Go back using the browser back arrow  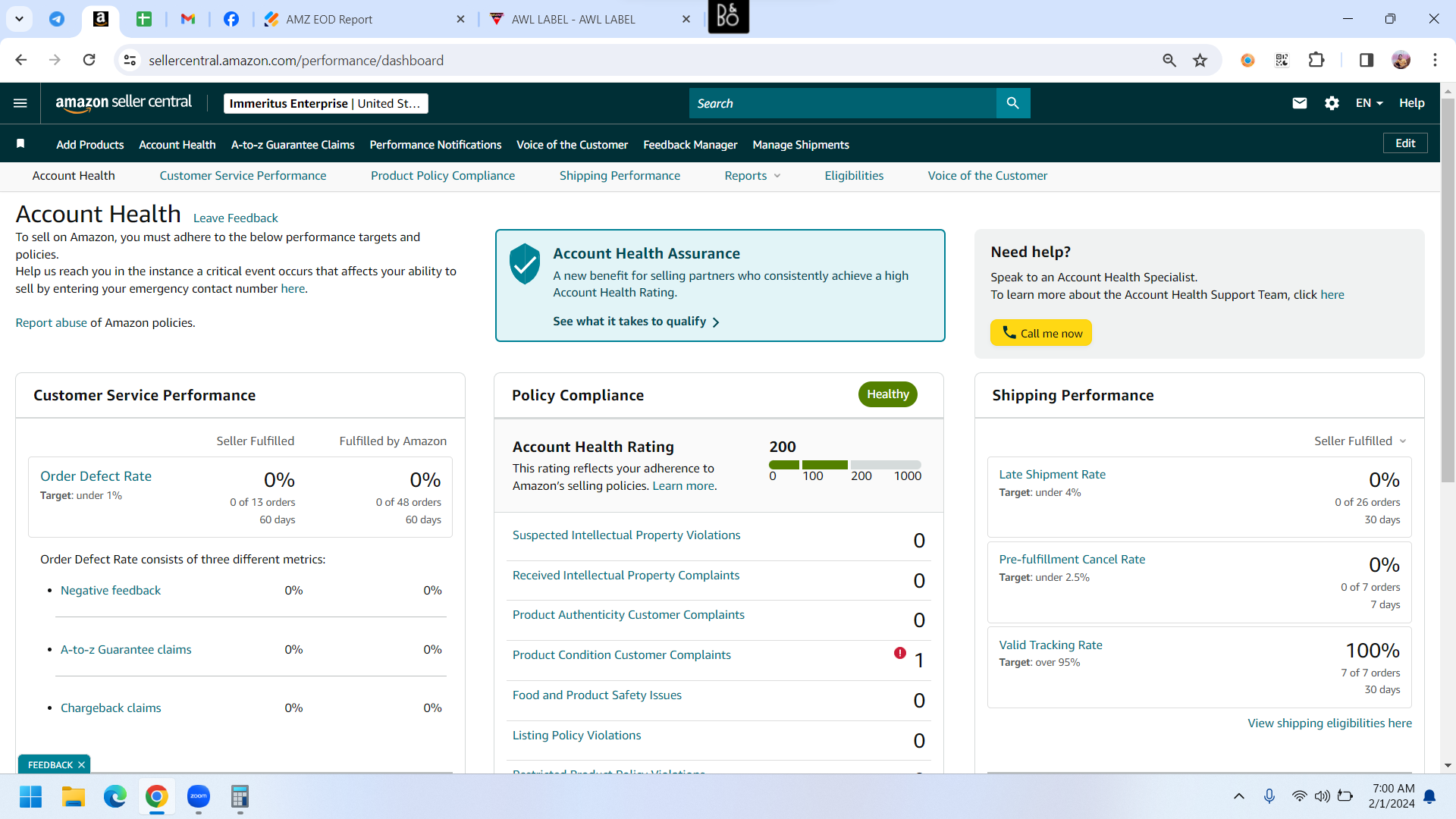pyautogui.click(x=21, y=60)
